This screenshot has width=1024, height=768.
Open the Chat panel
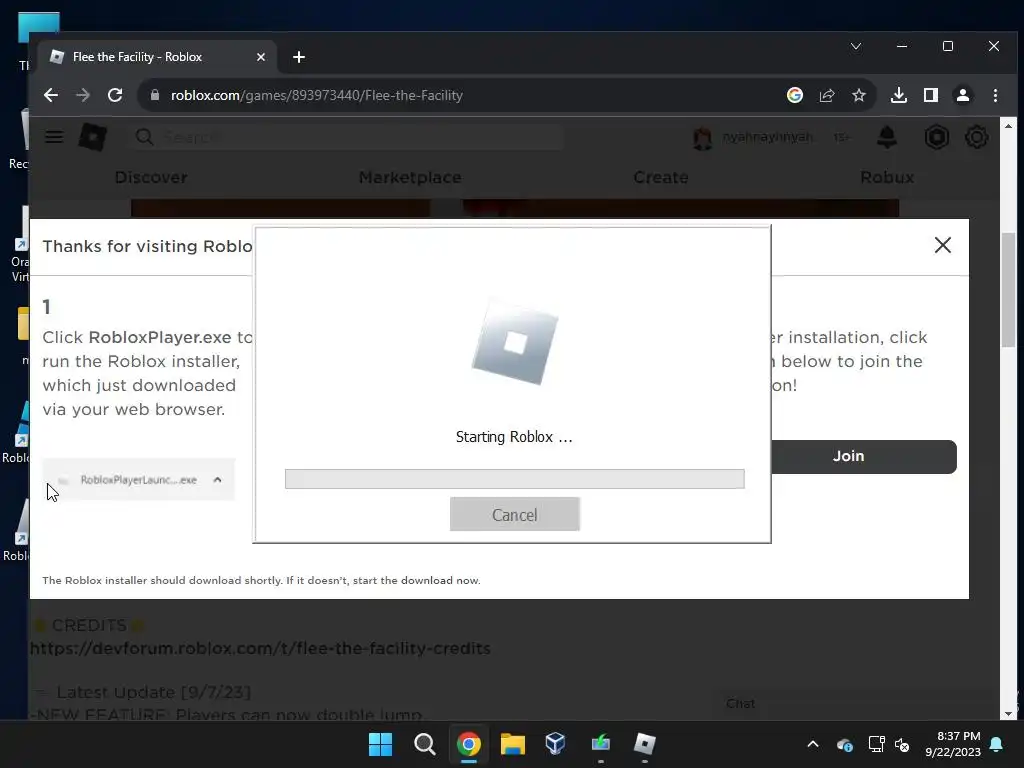[x=741, y=703]
